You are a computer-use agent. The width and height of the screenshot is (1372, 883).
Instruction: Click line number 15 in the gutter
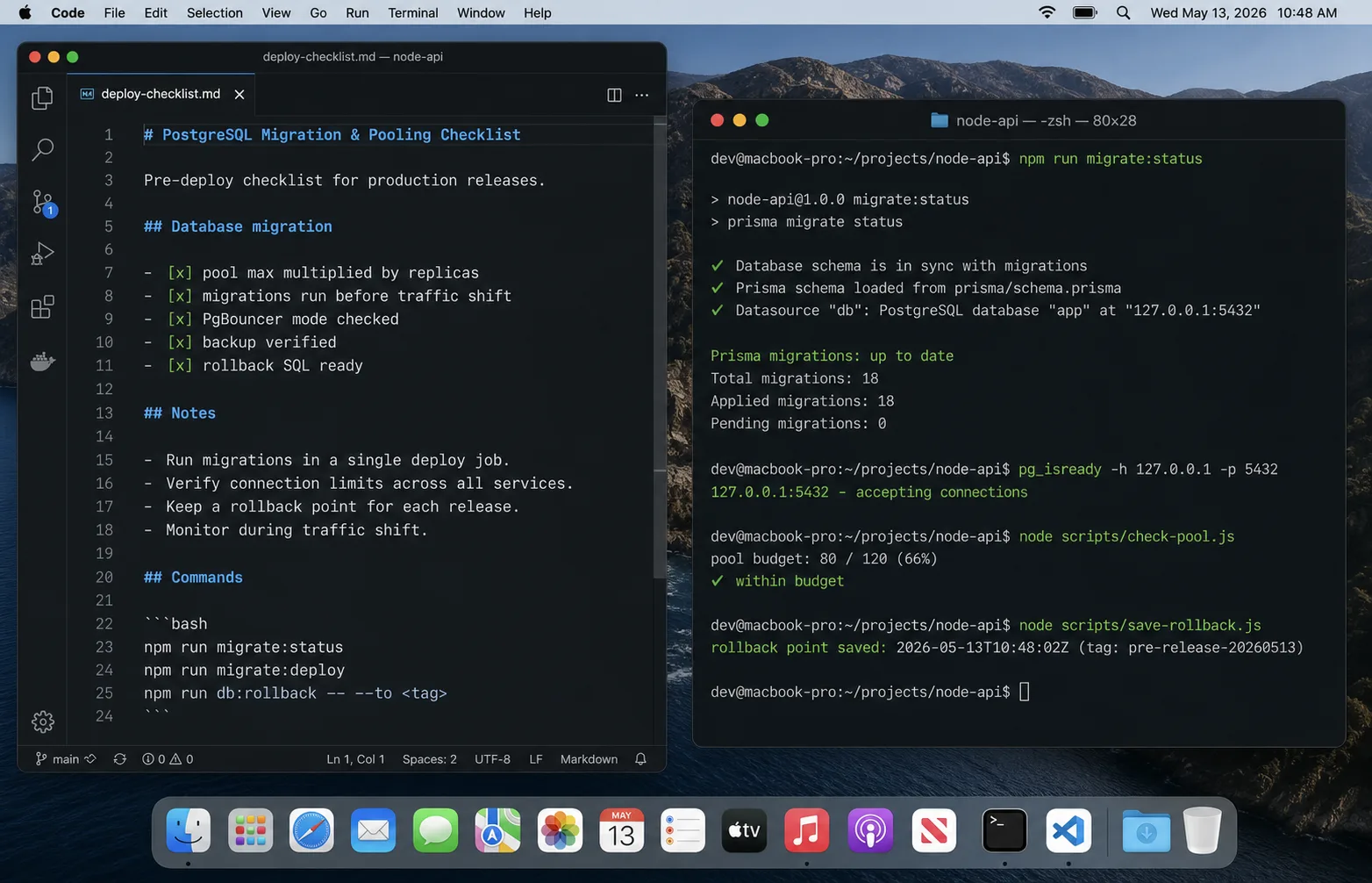tap(104, 460)
